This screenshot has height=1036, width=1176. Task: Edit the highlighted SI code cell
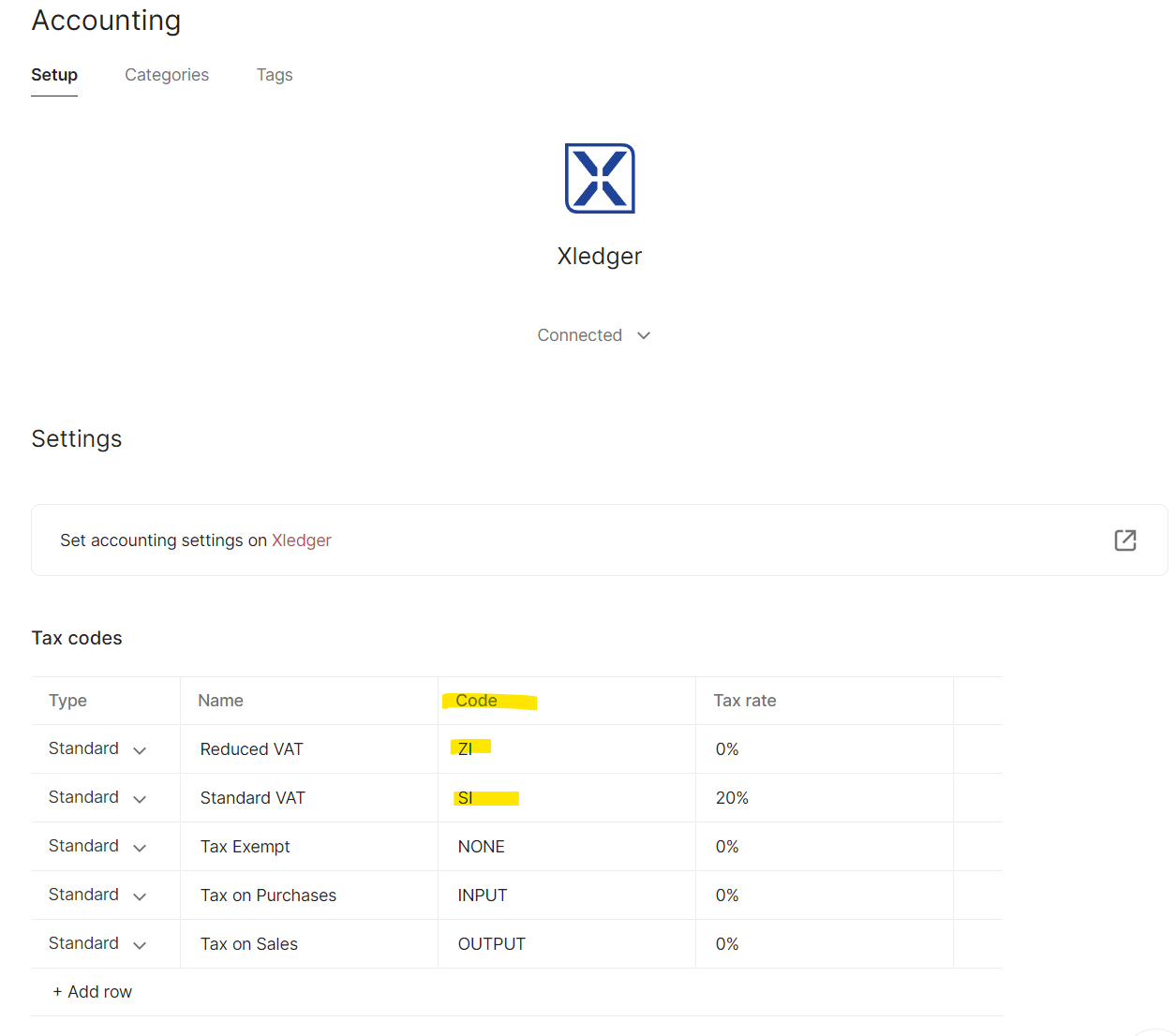click(466, 797)
